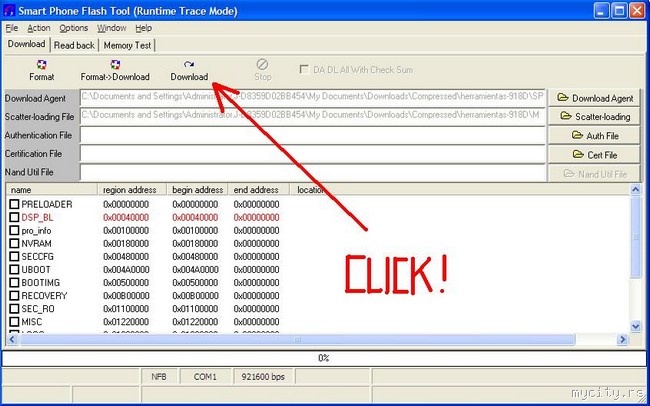Open the Action menu
The height and width of the screenshot is (406, 650).
pyautogui.click(x=39, y=28)
